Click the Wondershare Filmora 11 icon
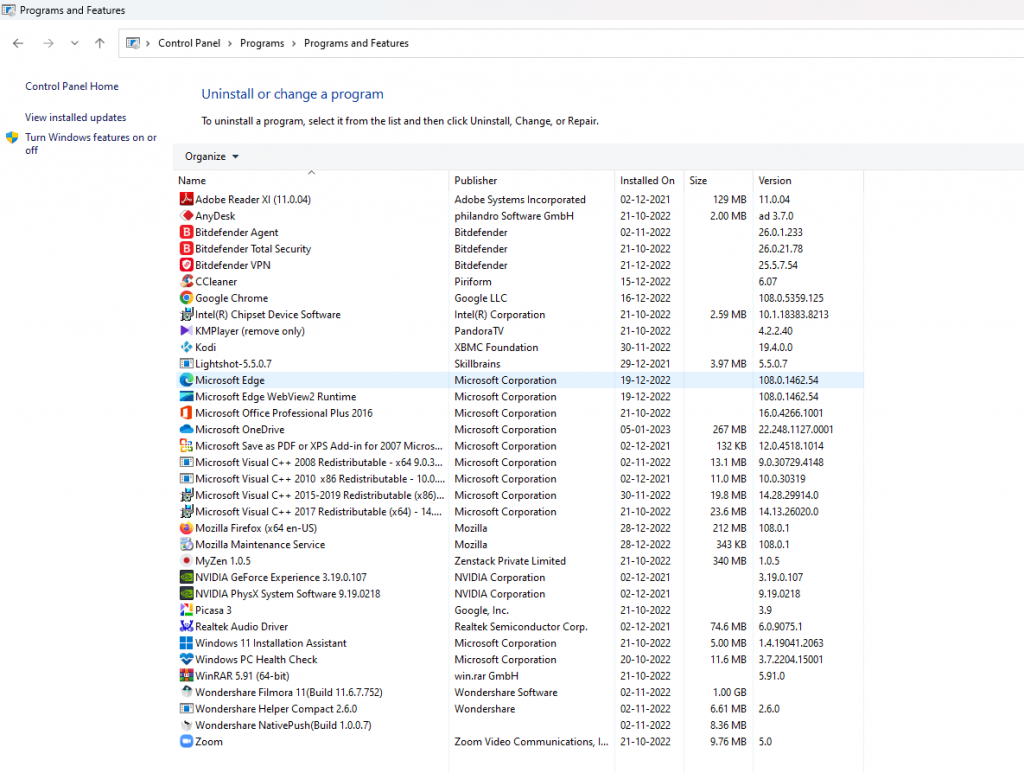 tap(186, 692)
